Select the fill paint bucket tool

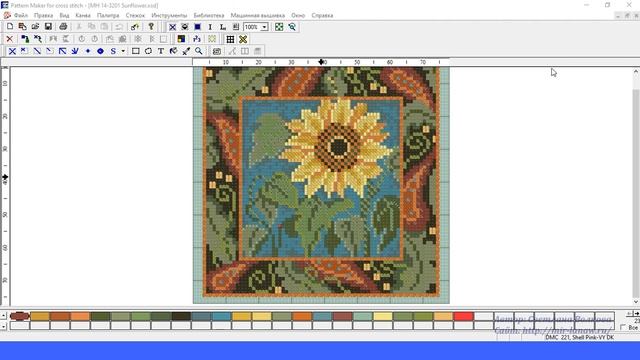click(173, 51)
